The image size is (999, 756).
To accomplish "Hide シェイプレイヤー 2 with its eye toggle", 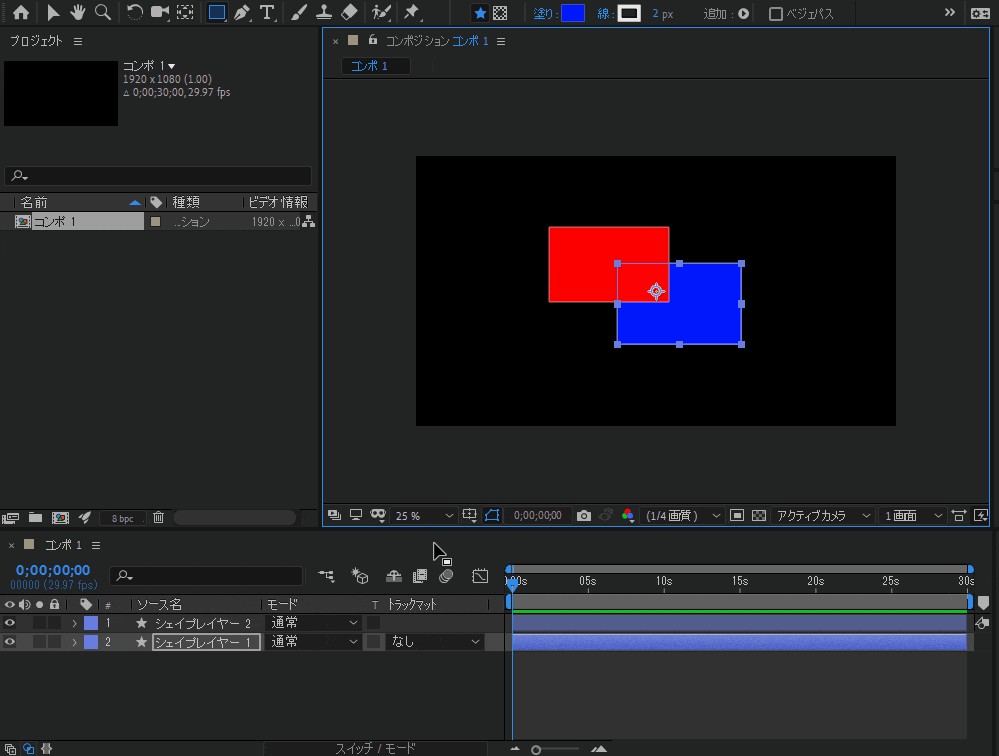I will pyautogui.click(x=8, y=621).
